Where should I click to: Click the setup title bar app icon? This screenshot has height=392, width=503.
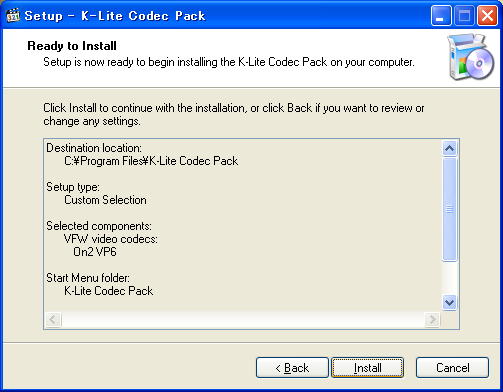pyautogui.click(x=13, y=15)
